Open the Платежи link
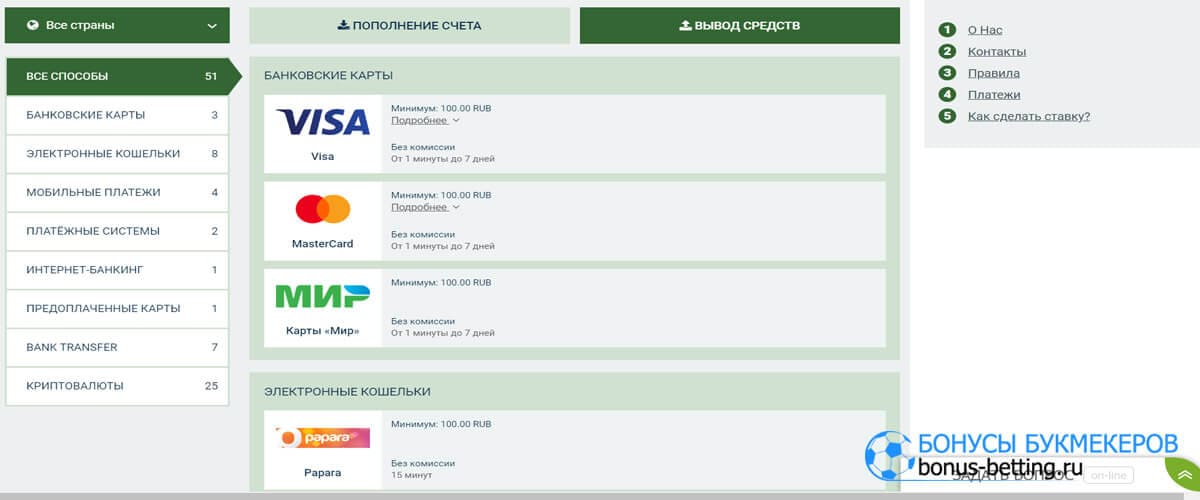The height and width of the screenshot is (500, 1200). pos(994,95)
